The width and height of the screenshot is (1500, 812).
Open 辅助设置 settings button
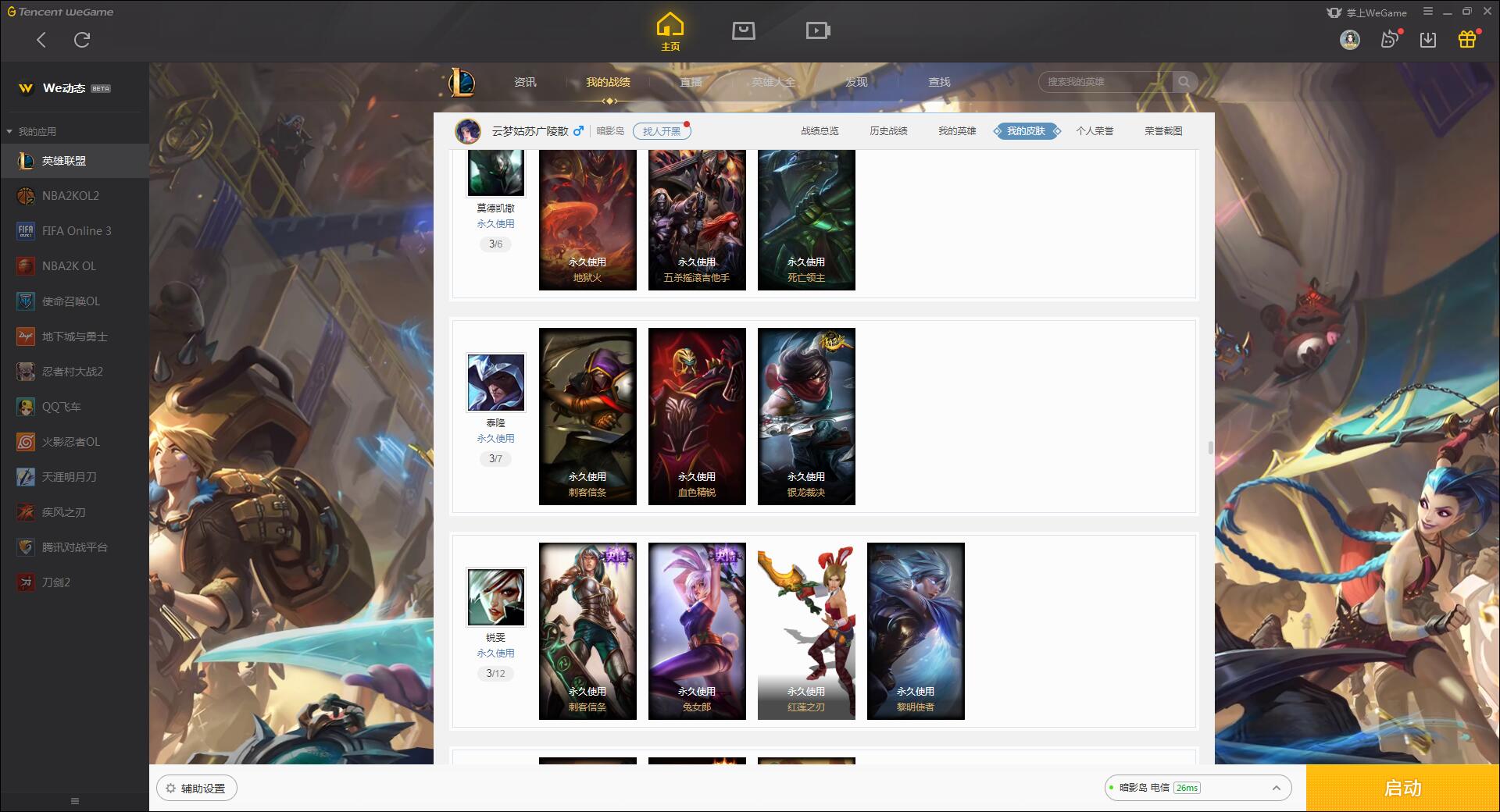[197, 789]
